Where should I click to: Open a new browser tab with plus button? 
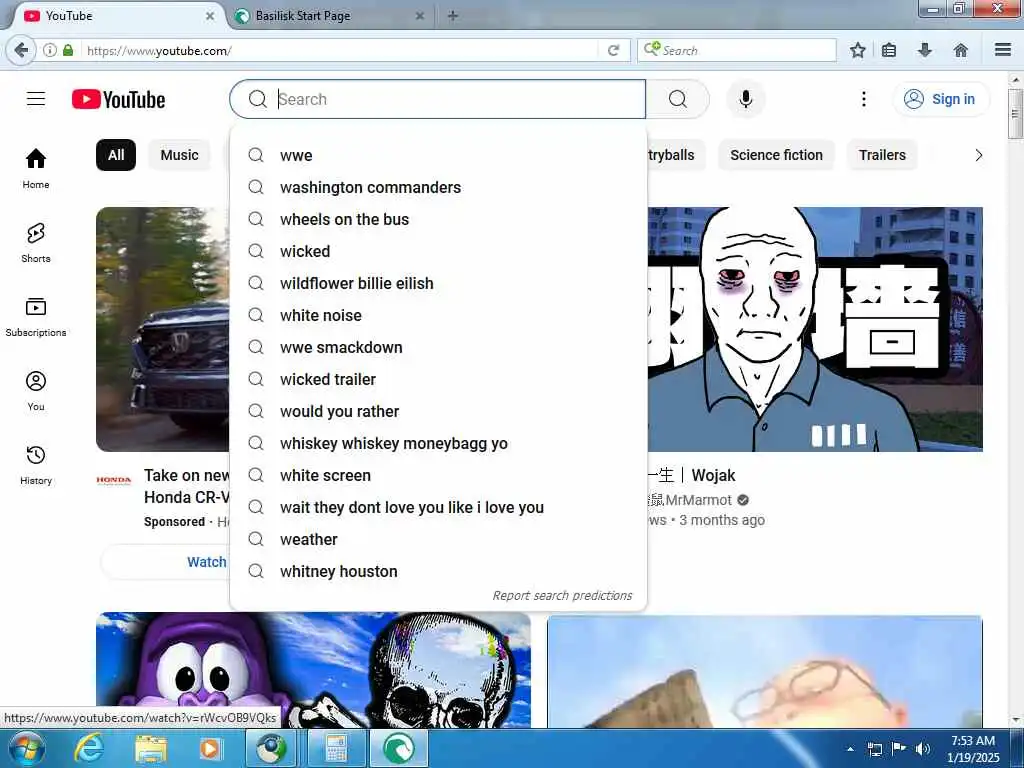453,15
